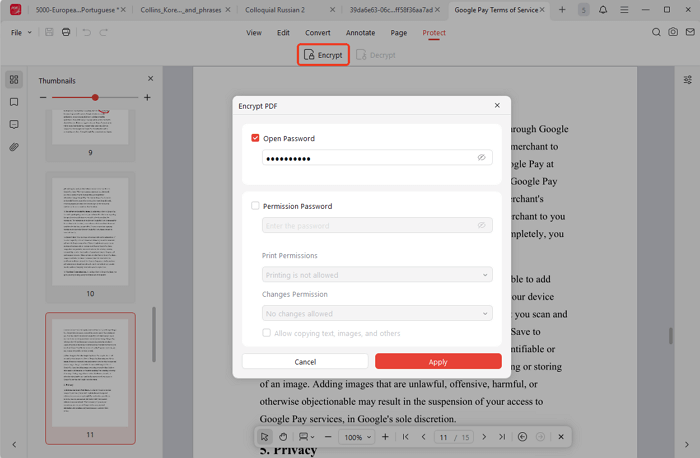Expand the Changes Permission dropdown

click(x=377, y=314)
